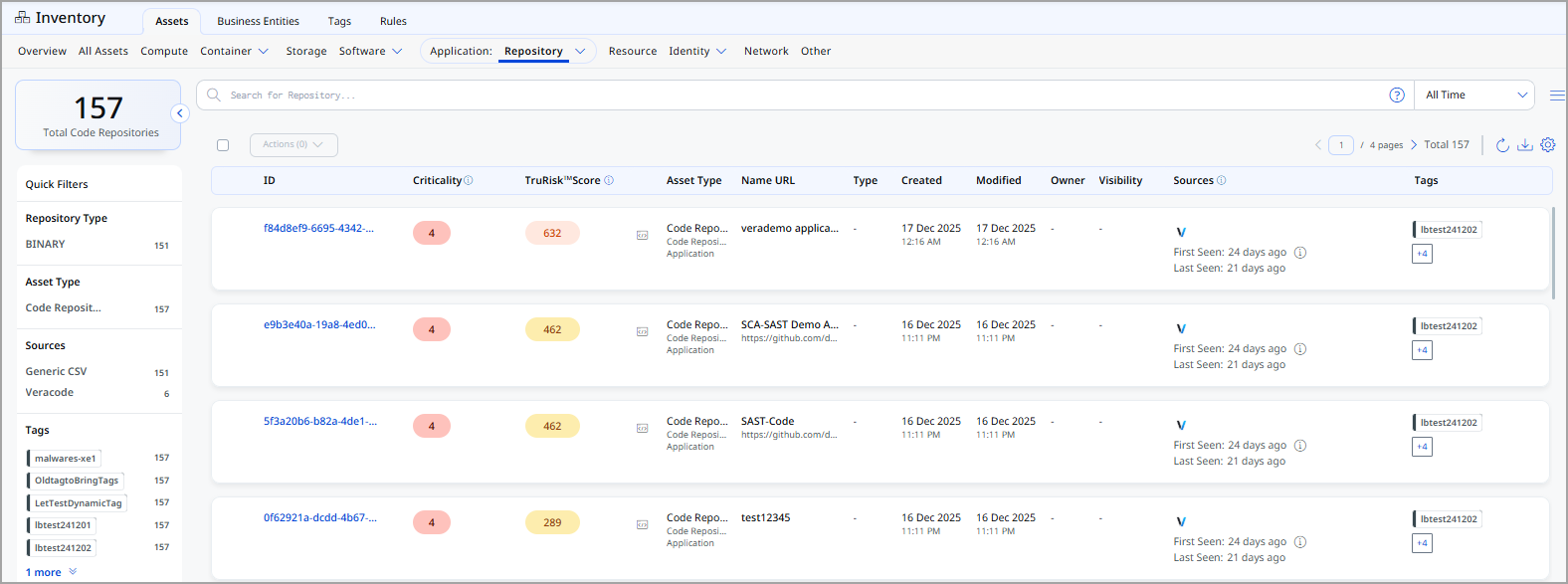1568x584 pixels.
Task: Click the download results icon
Action: click(1524, 145)
